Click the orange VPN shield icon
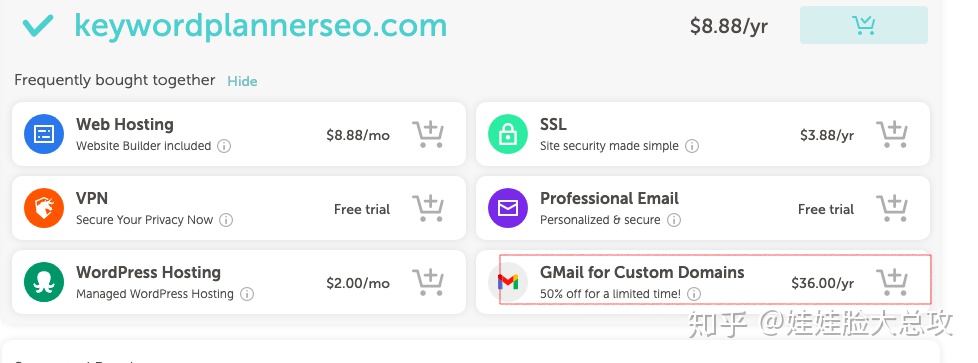Screen dimensions: 978x363 [x=44, y=208]
